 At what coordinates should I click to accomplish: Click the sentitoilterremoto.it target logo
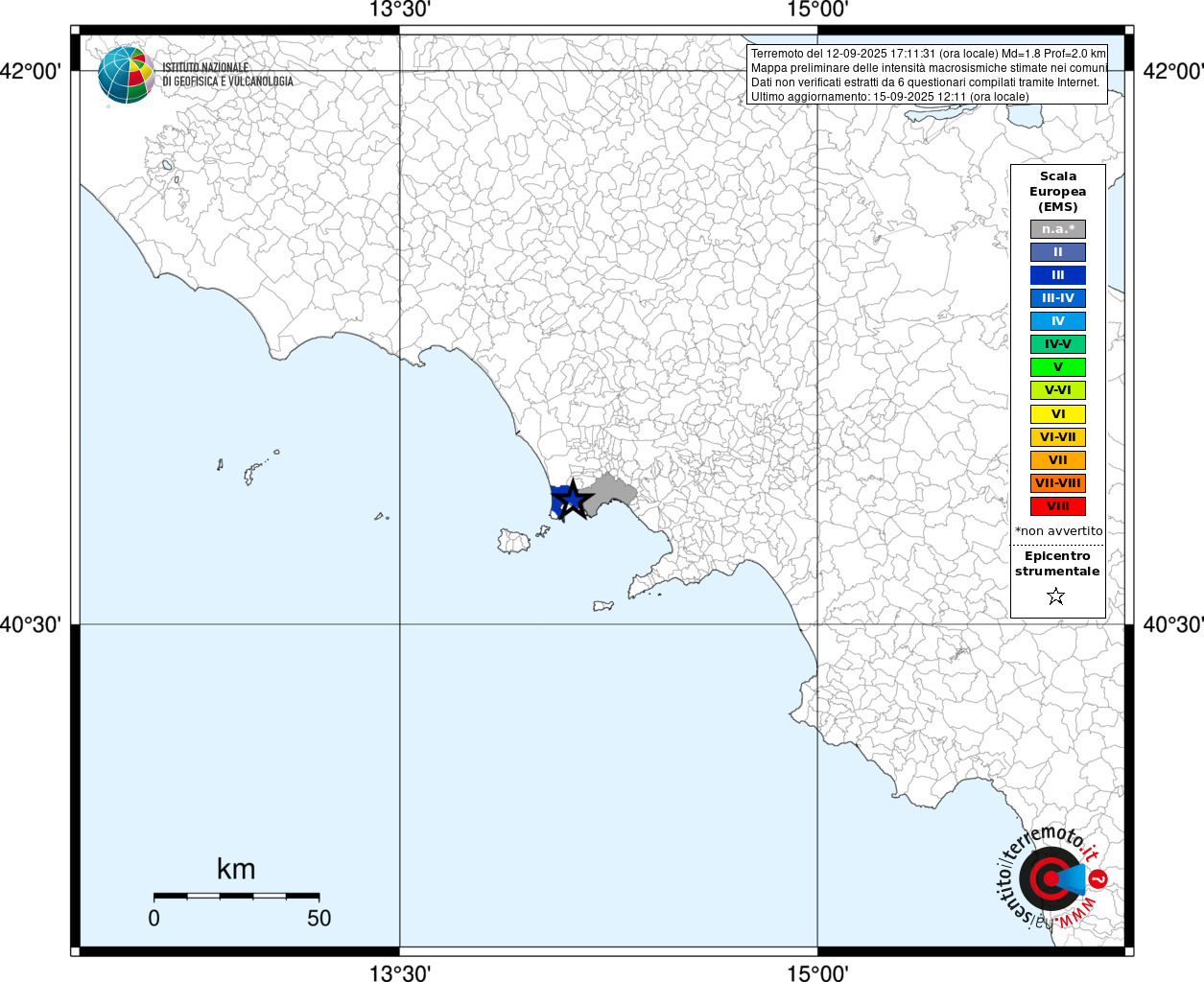point(1051,877)
